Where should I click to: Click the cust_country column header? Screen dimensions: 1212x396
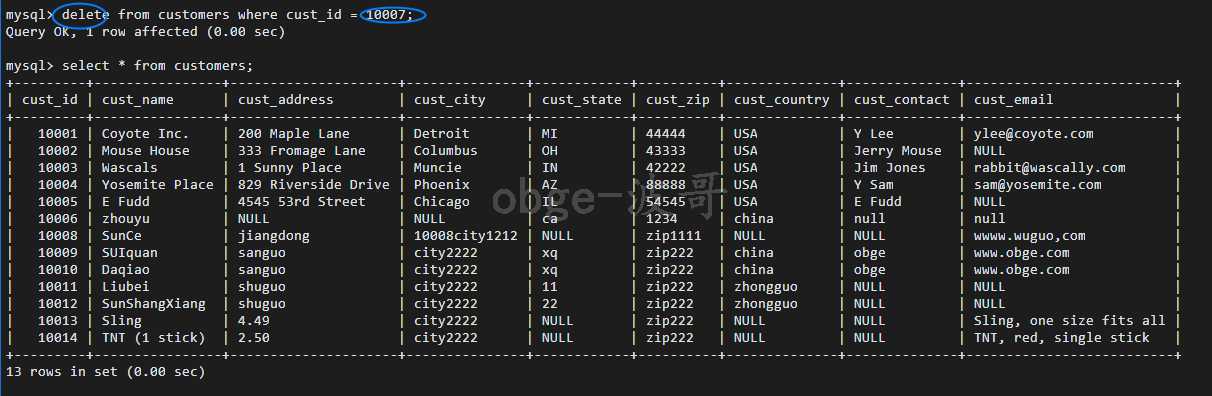click(782, 100)
